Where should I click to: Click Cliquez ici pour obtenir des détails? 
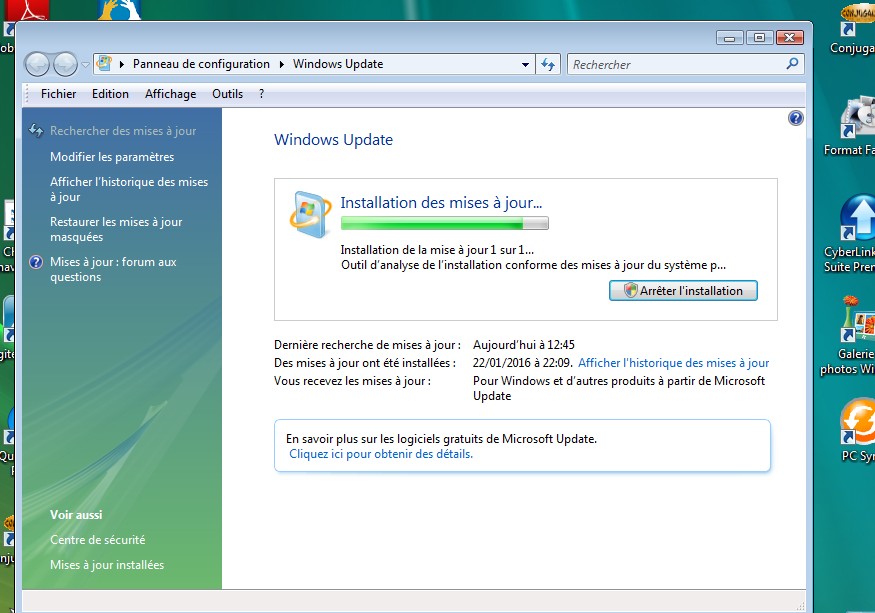coord(381,454)
